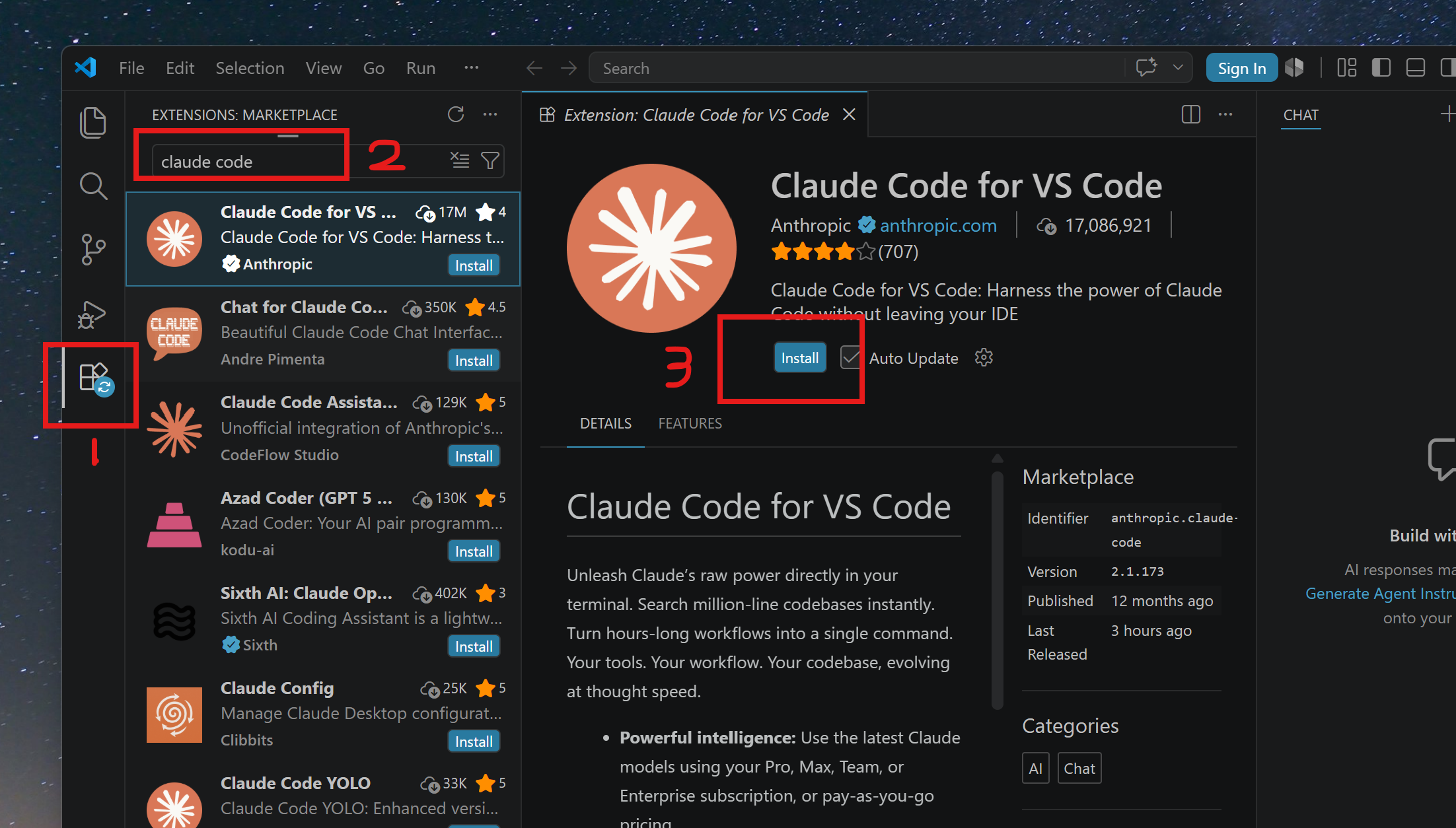Open the Explorer view in activity bar
Screen dimensions: 1456x828
click(93, 123)
